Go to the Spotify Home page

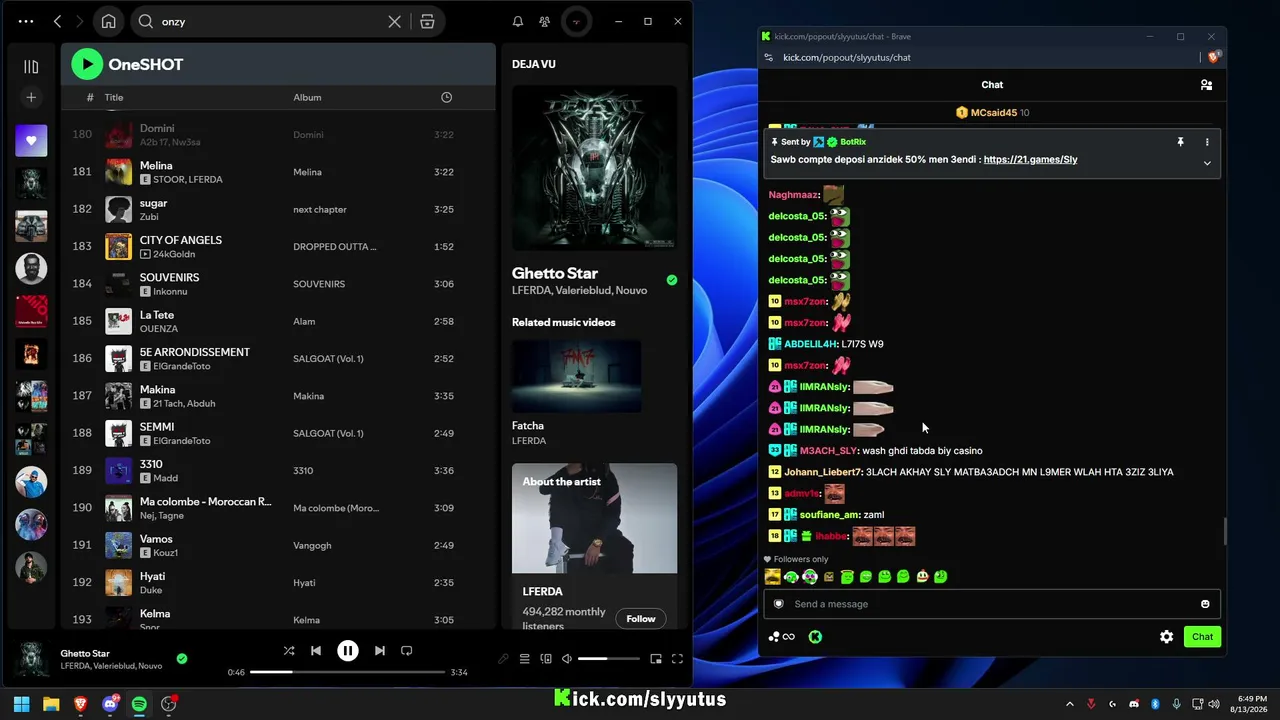(108, 21)
